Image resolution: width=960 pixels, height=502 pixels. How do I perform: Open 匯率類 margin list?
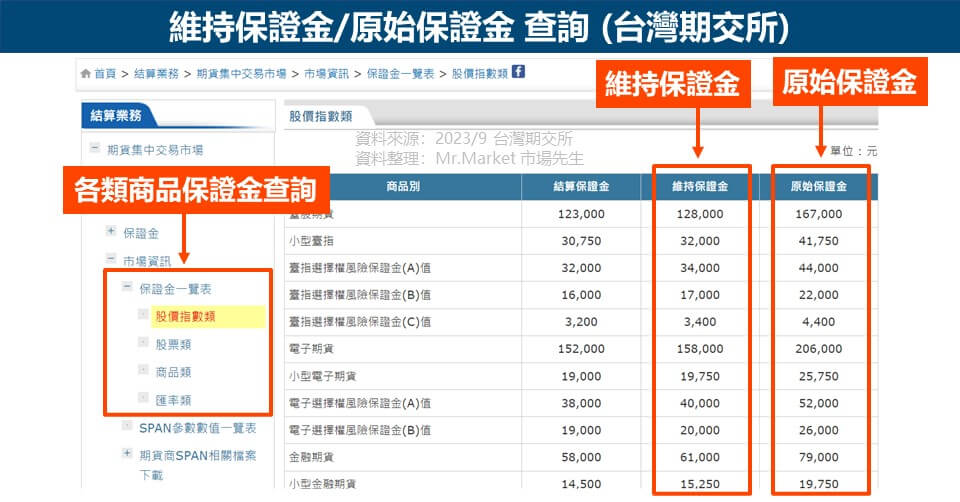[173, 400]
